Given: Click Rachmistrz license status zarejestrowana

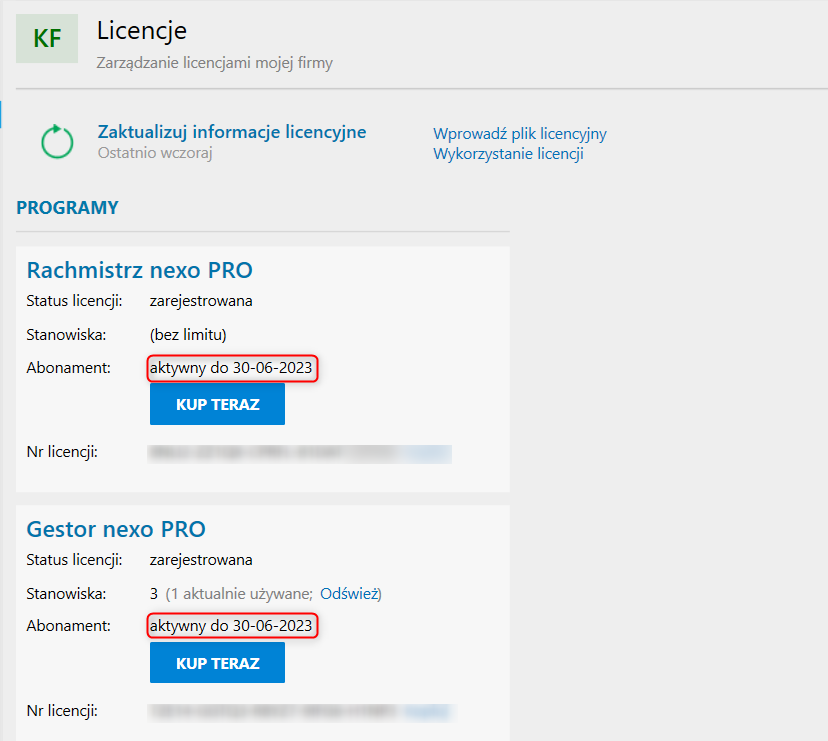Looking at the screenshot, I should click(201, 300).
